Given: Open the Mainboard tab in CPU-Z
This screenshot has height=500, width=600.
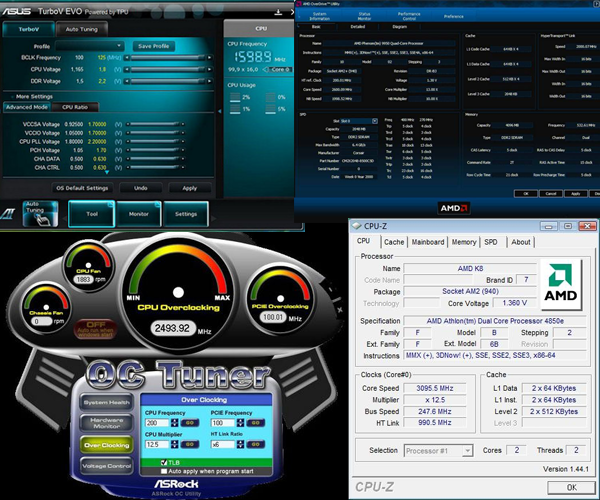Looking at the screenshot, I should point(428,242).
